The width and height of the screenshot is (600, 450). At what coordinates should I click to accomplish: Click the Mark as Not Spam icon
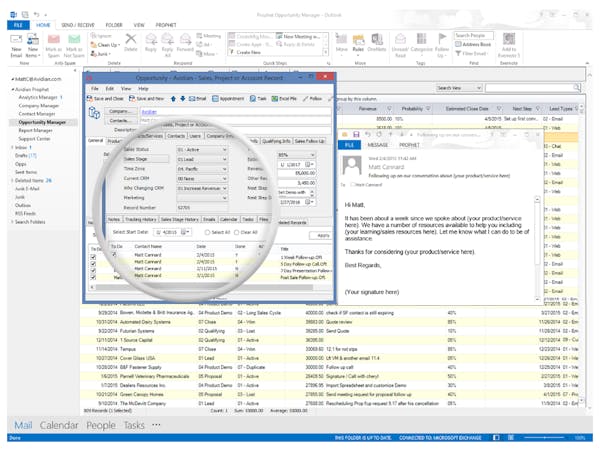pos(74,46)
